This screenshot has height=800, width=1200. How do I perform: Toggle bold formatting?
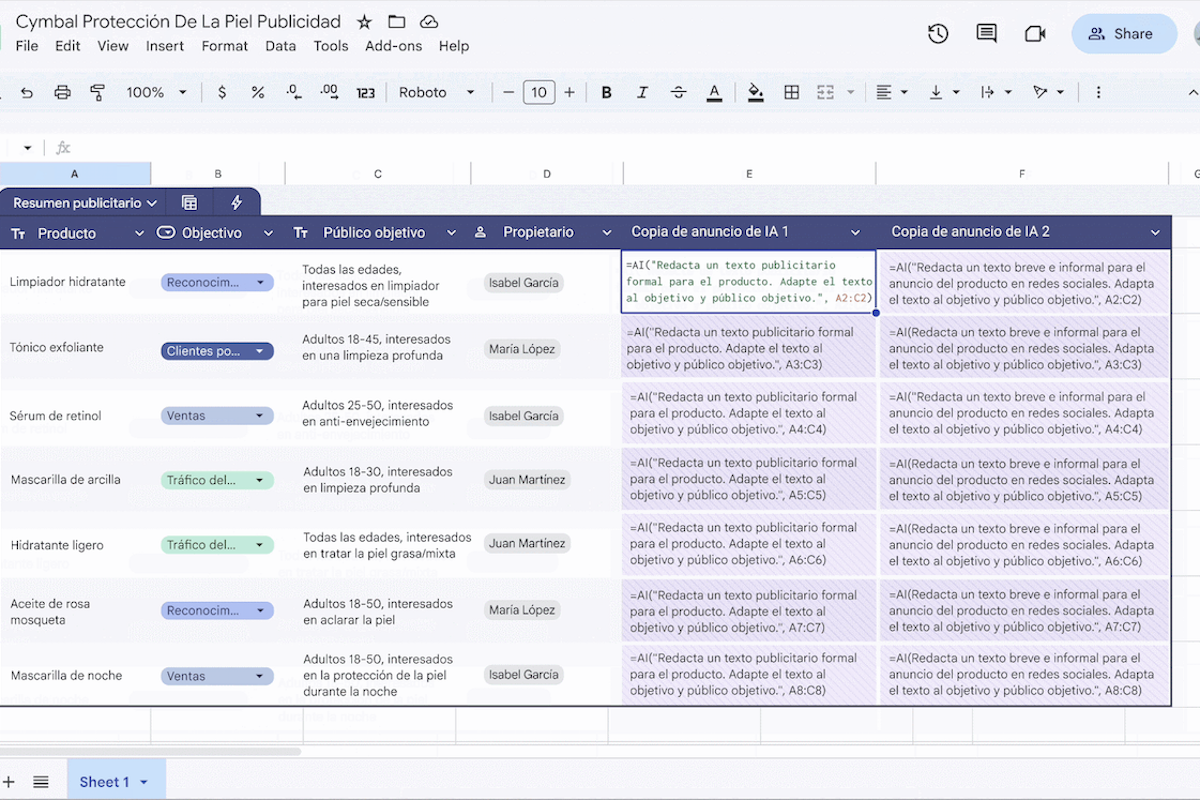click(x=606, y=92)
